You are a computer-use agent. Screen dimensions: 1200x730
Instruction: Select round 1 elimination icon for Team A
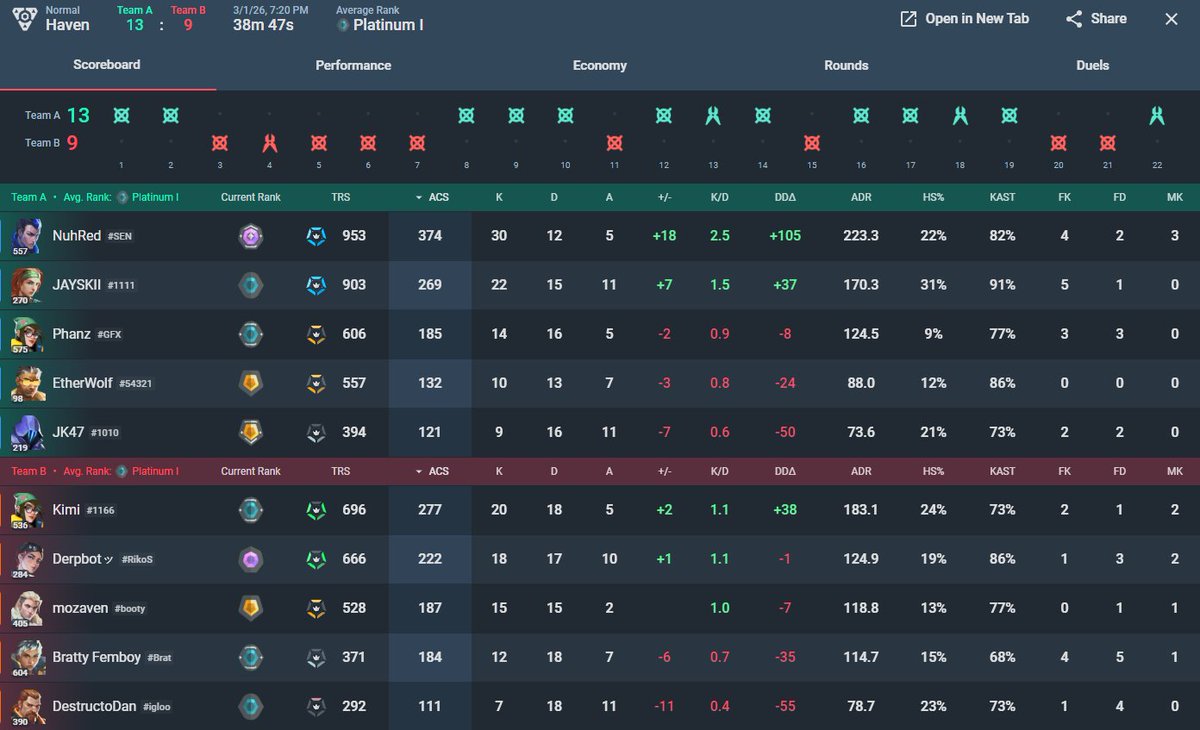click(x=121, y=115)
